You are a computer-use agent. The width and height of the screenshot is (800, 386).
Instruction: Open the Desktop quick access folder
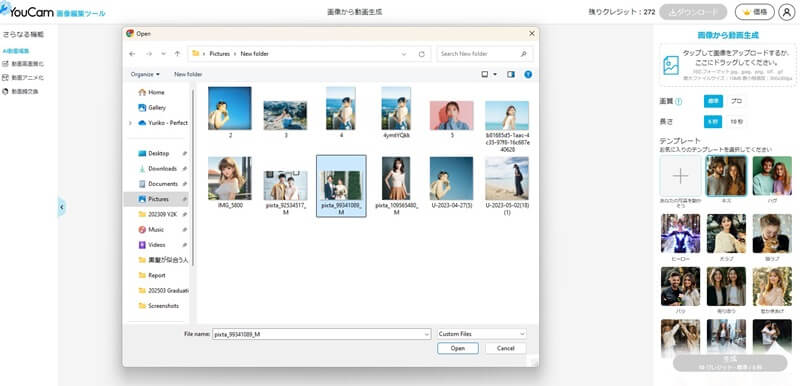pos(158,153)
